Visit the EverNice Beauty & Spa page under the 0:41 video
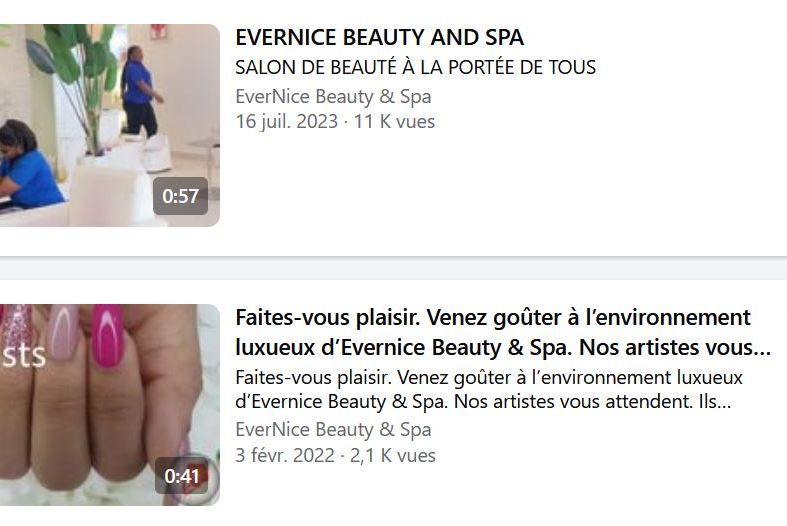 (333, 430)
